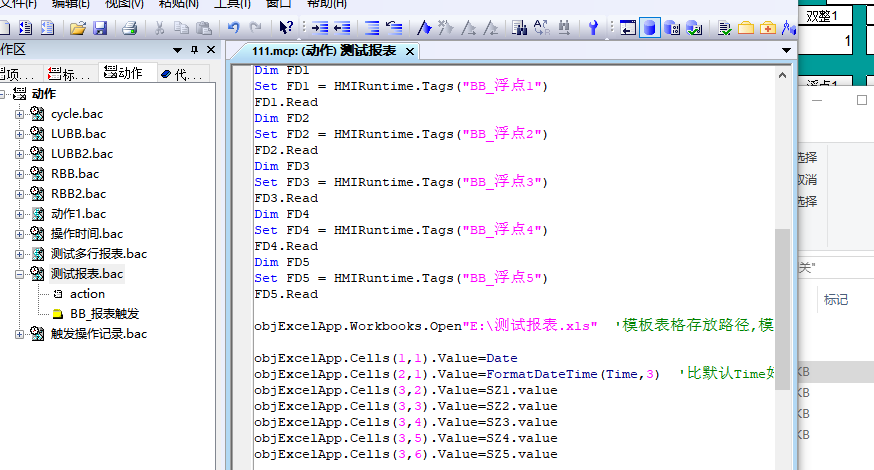Switch to the 动作 workspace tab
The width and height of the screenshot is (874, 470).
tap(122, 73)
